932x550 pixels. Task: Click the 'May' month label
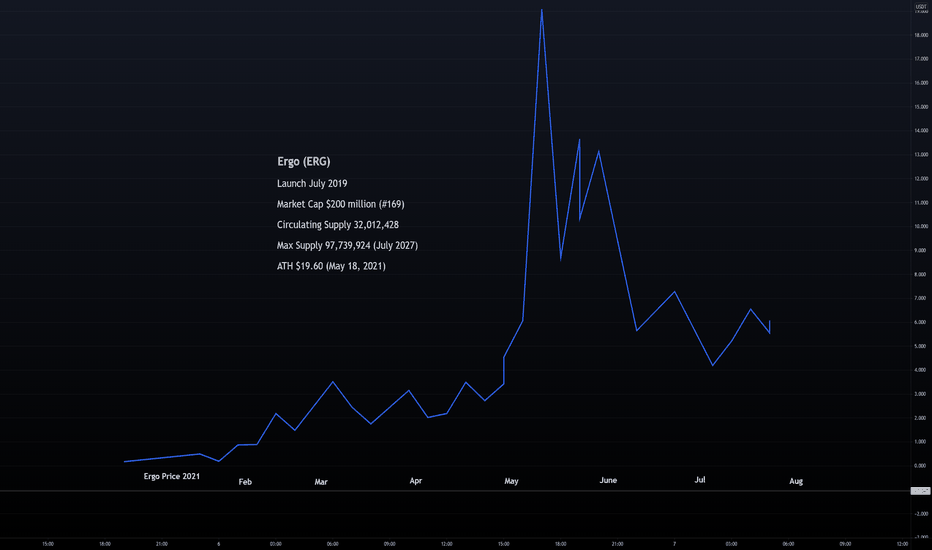coord(511,481)
